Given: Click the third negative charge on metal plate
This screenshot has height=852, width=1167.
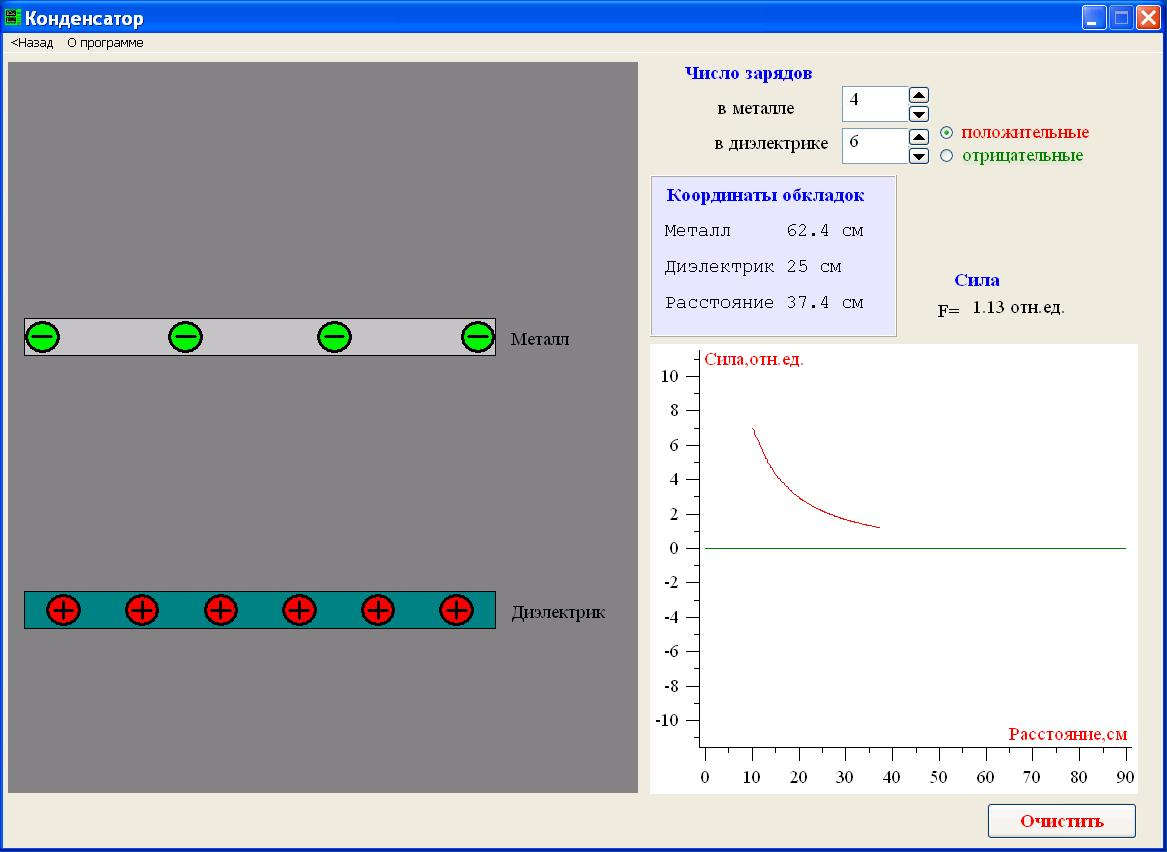Looking at the screenshot, I should pos(334,337).
